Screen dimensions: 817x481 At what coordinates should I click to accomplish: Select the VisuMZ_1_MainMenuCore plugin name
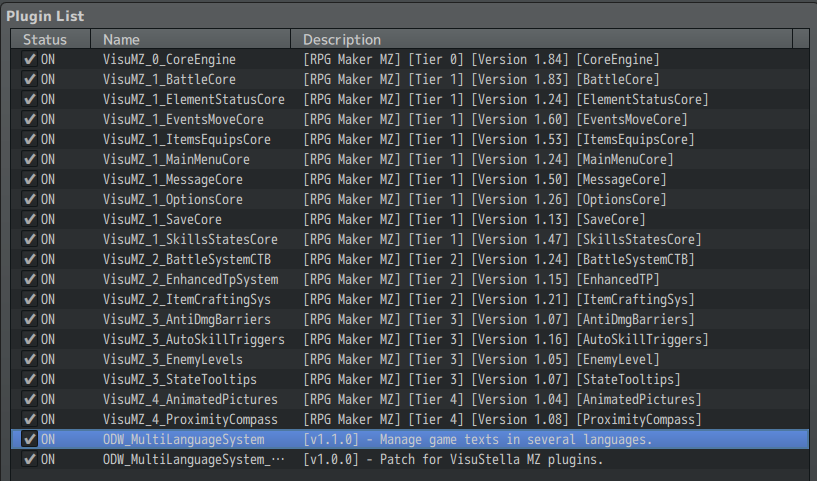point(176,159)
